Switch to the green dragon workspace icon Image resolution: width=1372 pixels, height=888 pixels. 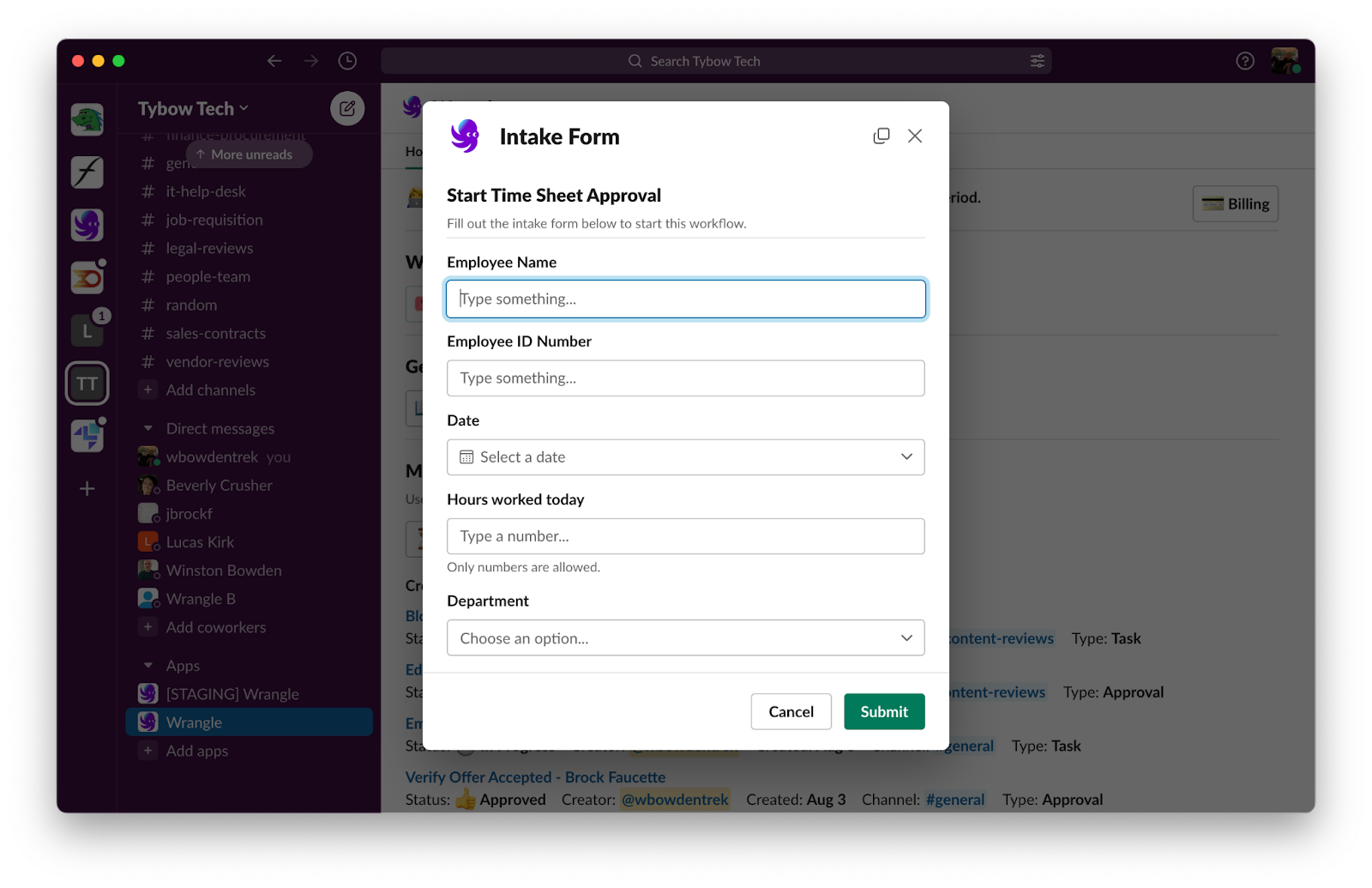tap(87, 118)
